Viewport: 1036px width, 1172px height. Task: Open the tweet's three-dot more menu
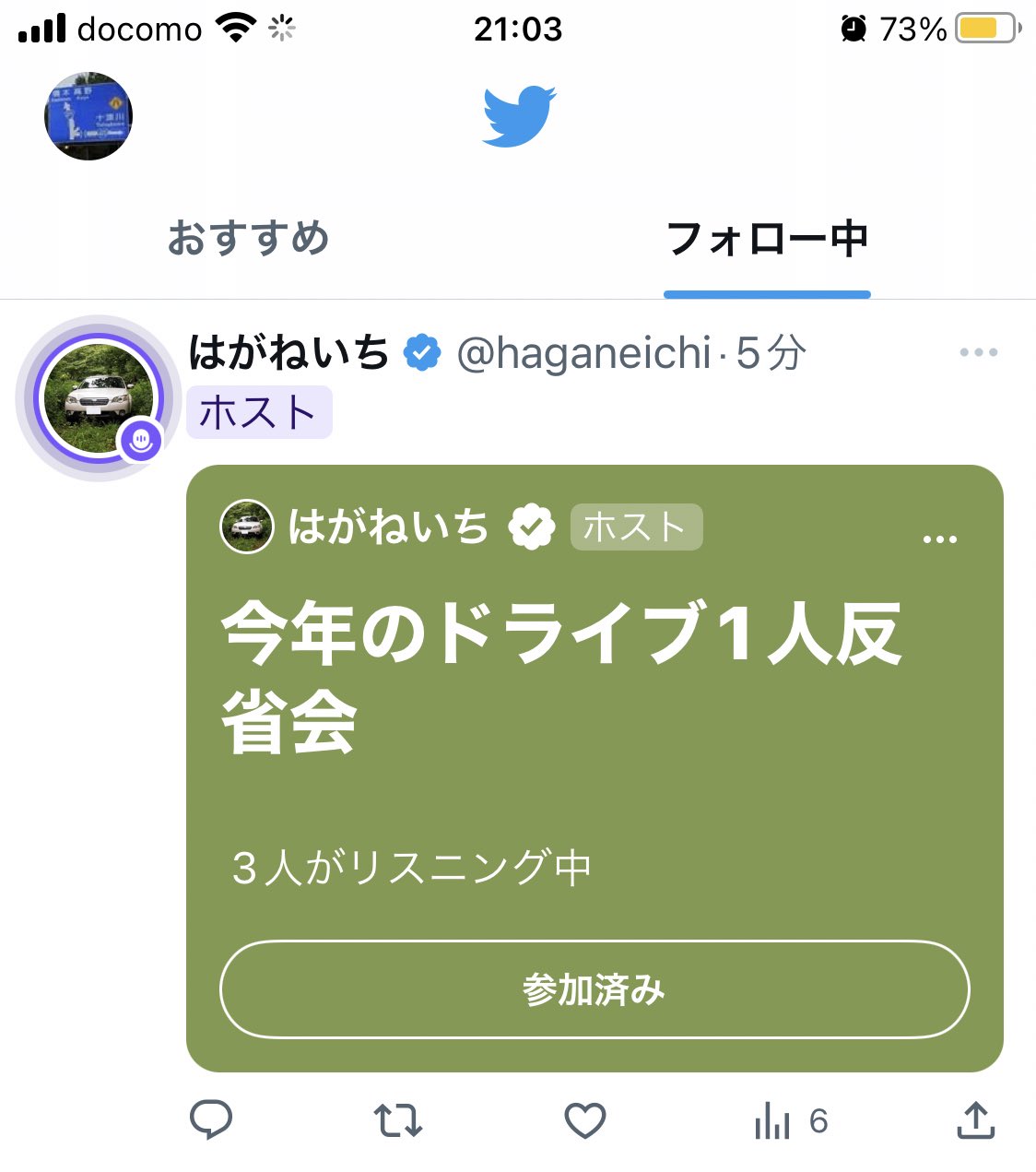pos(978,352)
